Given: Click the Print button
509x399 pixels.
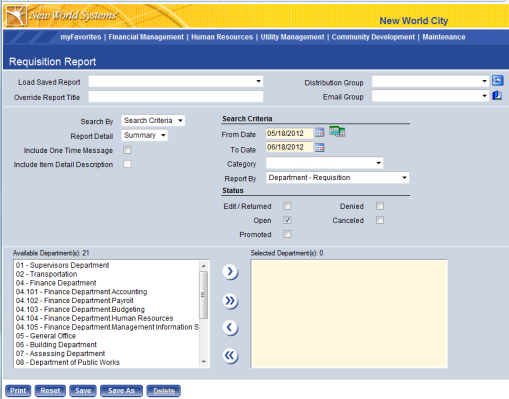Looking at the screenshot, I should point(18,391).
